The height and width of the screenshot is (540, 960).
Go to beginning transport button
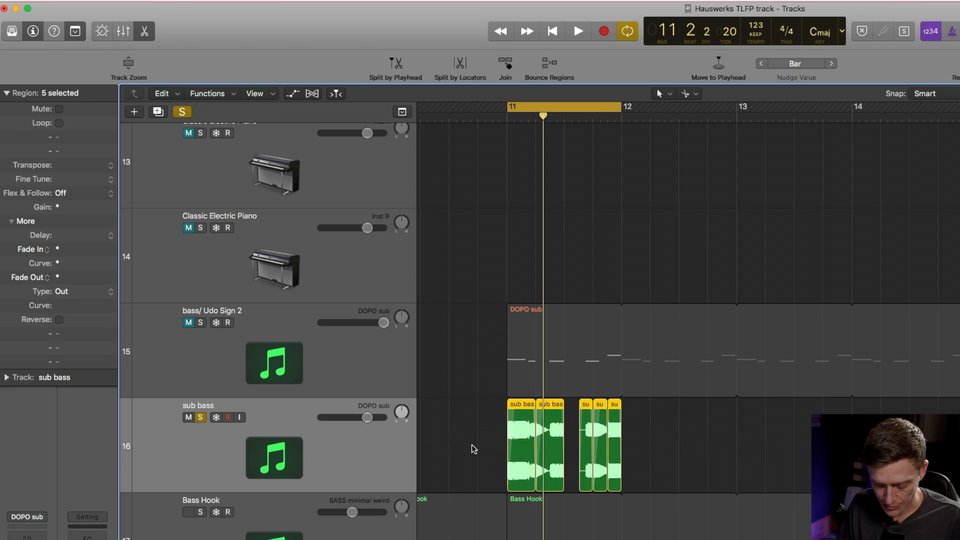pos(552,31)
